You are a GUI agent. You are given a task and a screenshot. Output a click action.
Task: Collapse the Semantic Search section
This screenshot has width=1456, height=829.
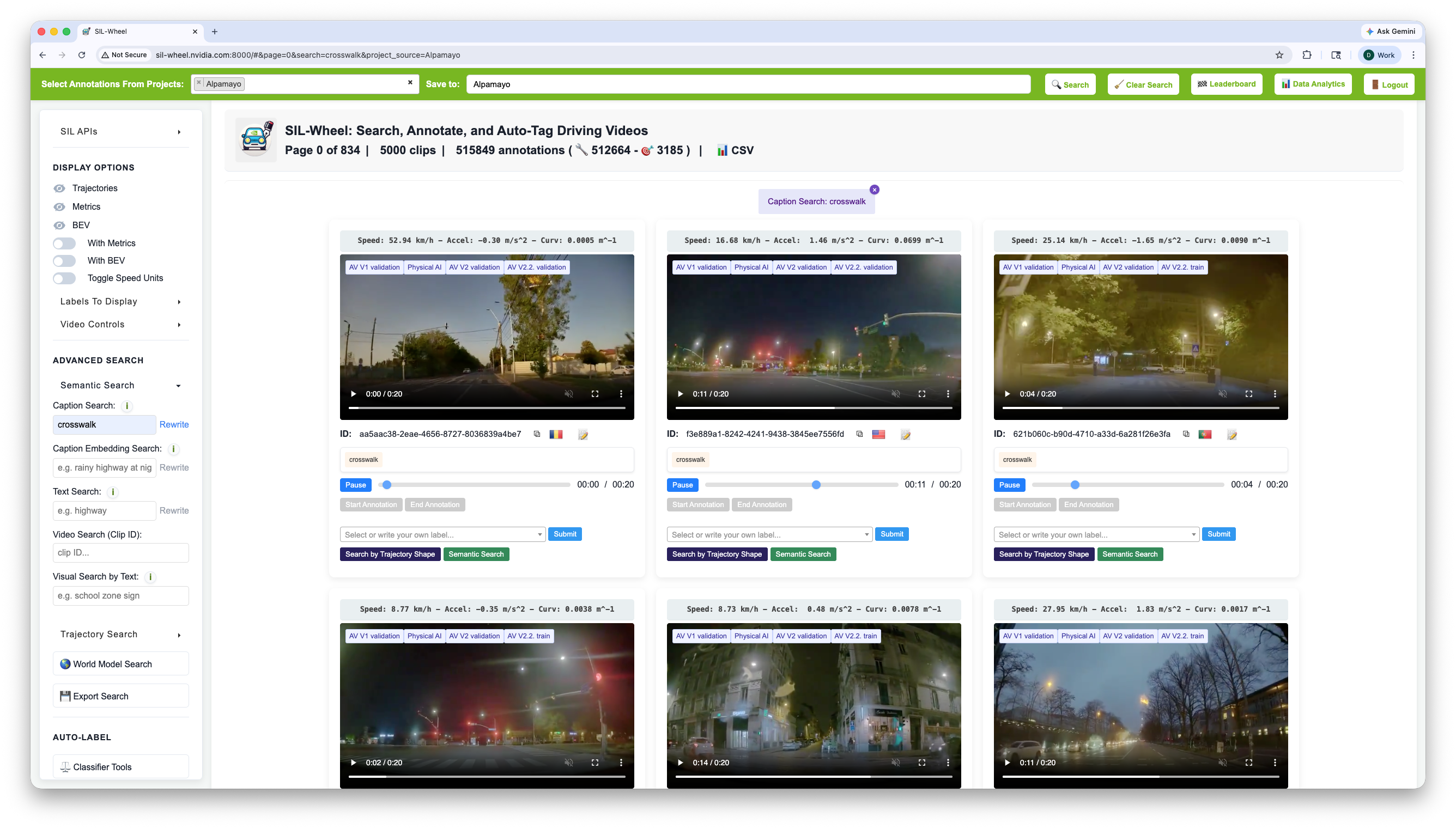121,386
